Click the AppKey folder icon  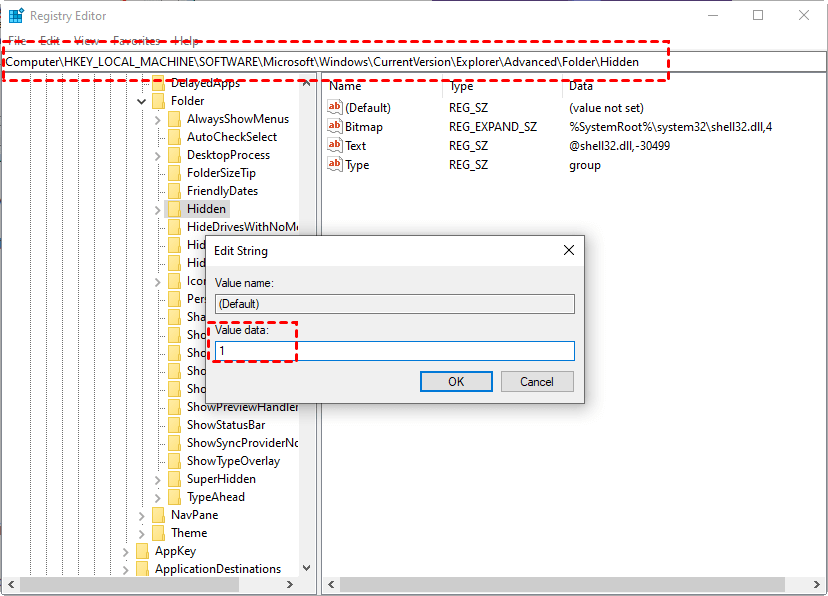(x=143, y=551)
